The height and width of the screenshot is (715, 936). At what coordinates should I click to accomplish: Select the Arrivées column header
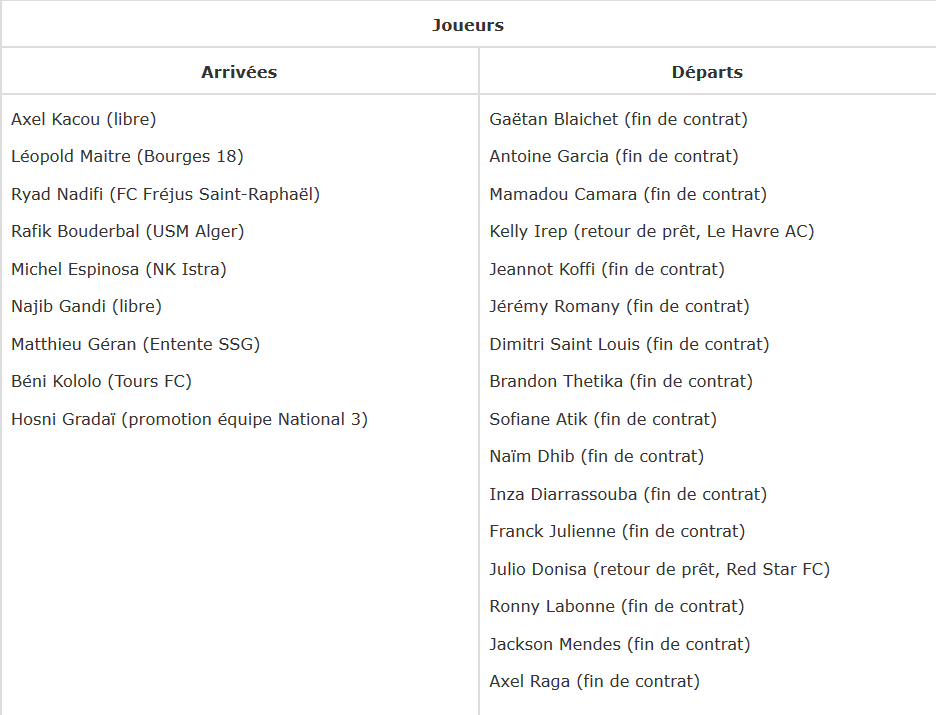point(239,72)
